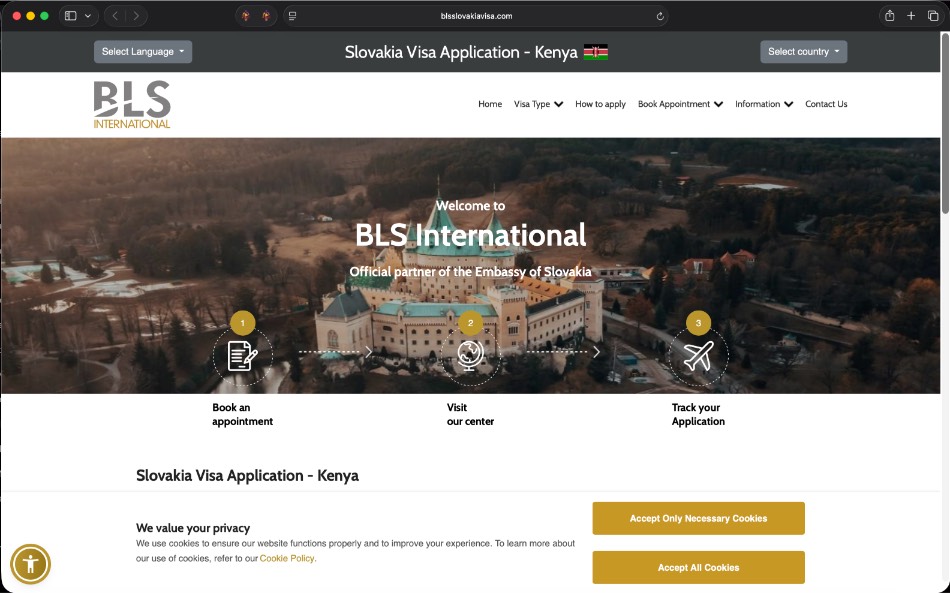
Task: Go to the Home page
Action: [490, 104]
